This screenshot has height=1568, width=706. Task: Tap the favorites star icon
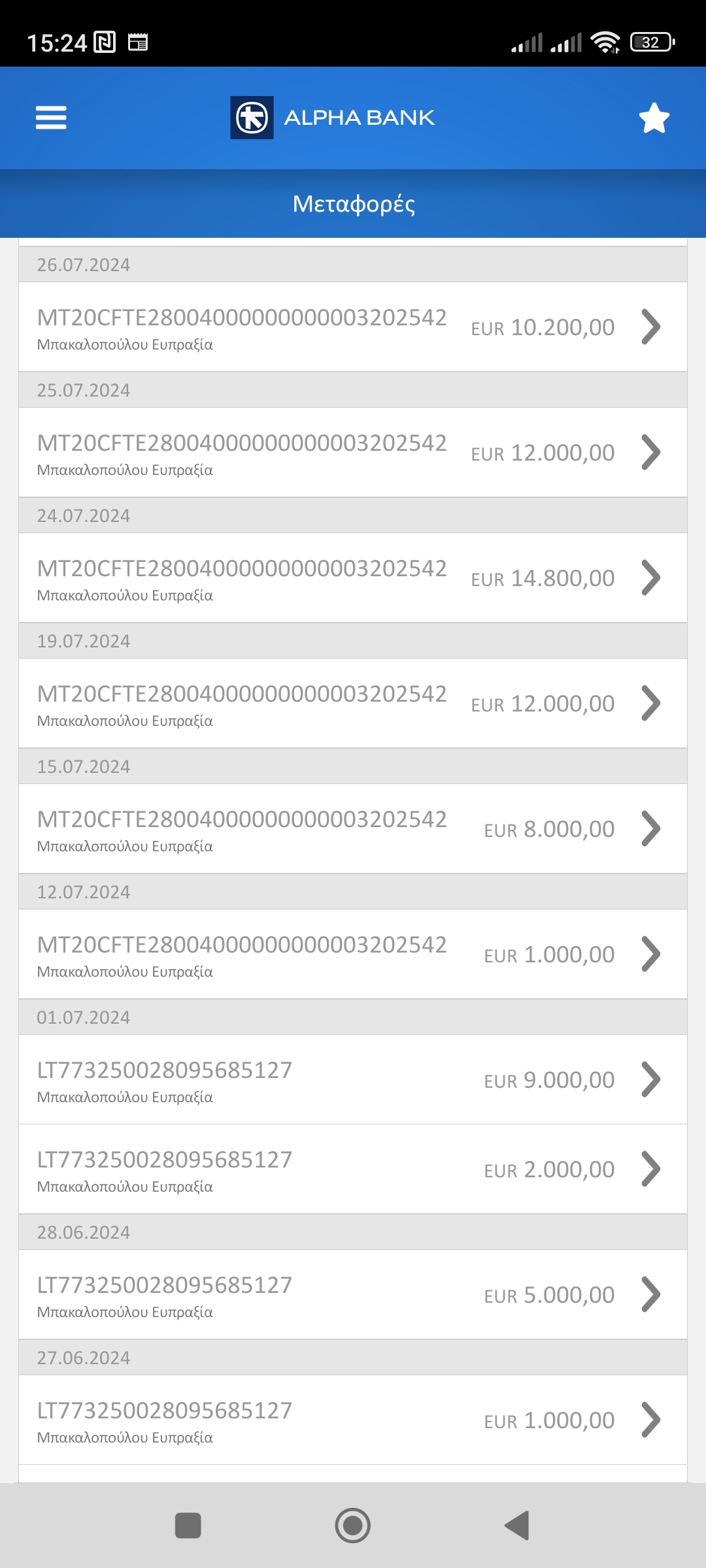click(654, 118)
